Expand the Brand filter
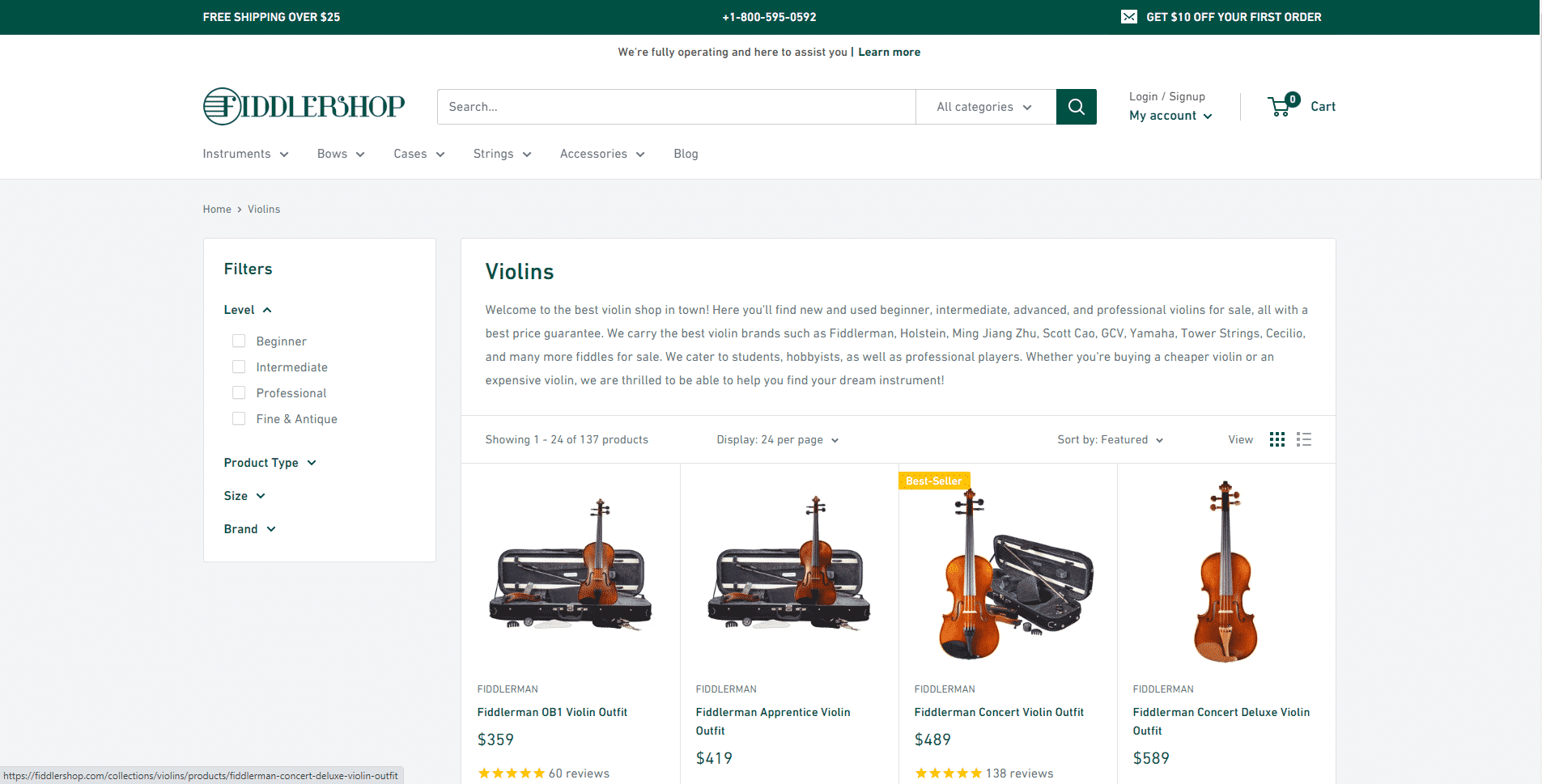The image size is (1542, 784). pos(250,529)
